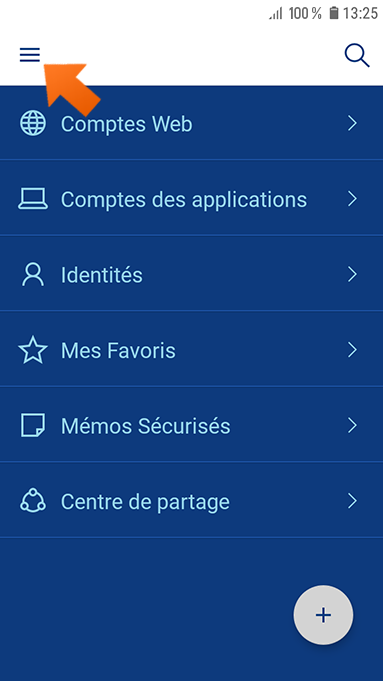
Task: Add new item with plus button
Action: (323, 615)
